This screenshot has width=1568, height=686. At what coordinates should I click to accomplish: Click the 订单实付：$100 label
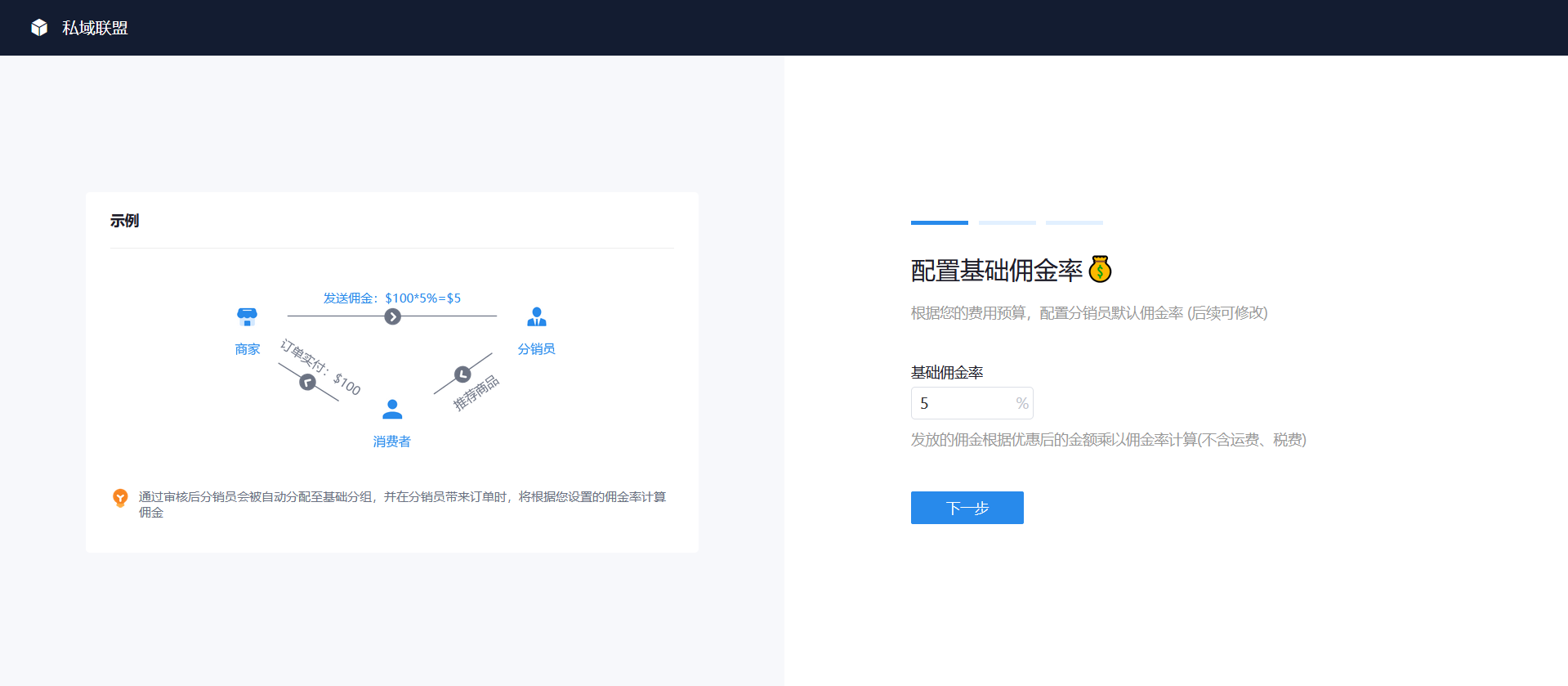[x=320, y=367]
